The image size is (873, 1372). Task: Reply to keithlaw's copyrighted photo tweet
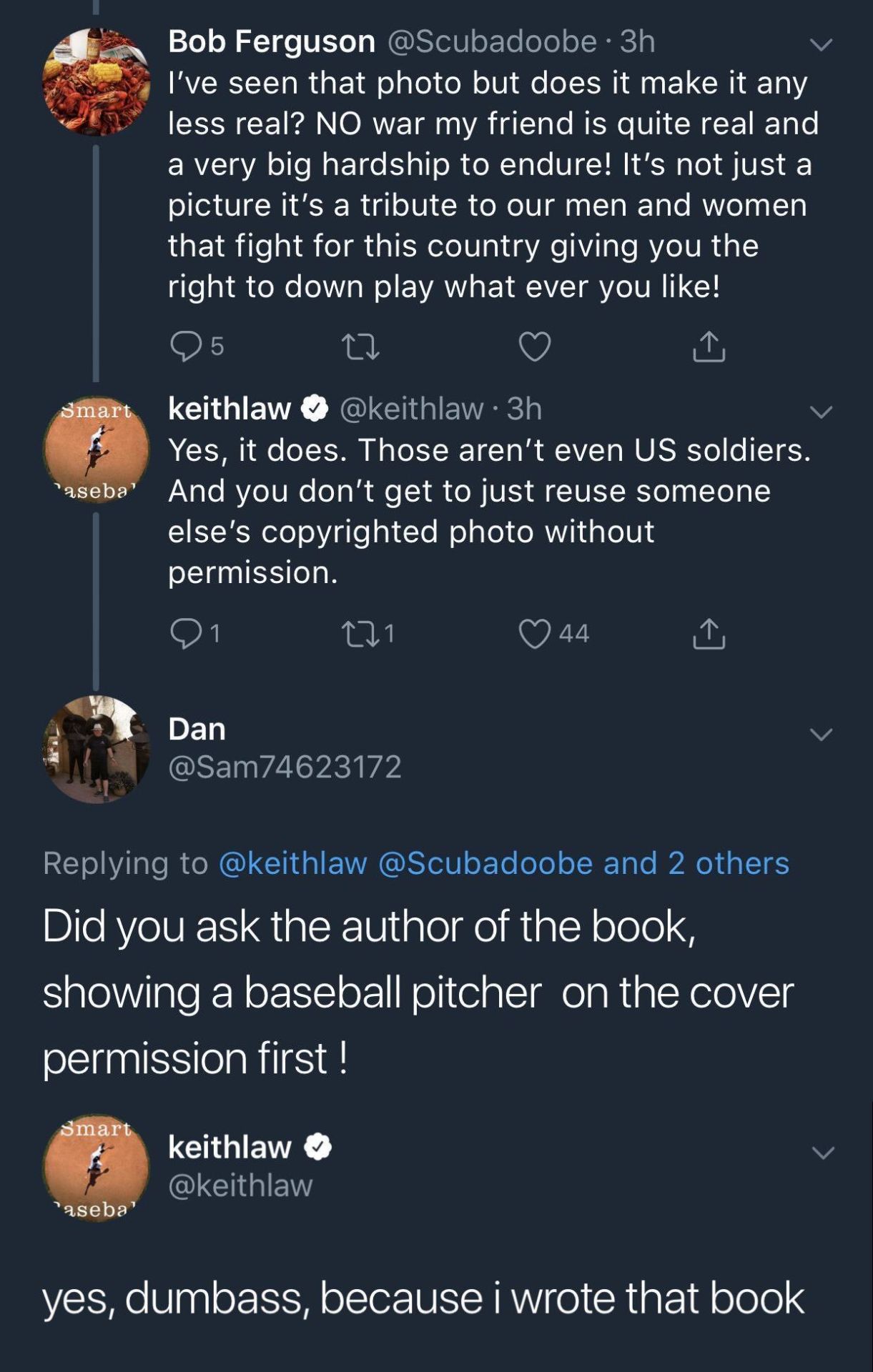186,634
